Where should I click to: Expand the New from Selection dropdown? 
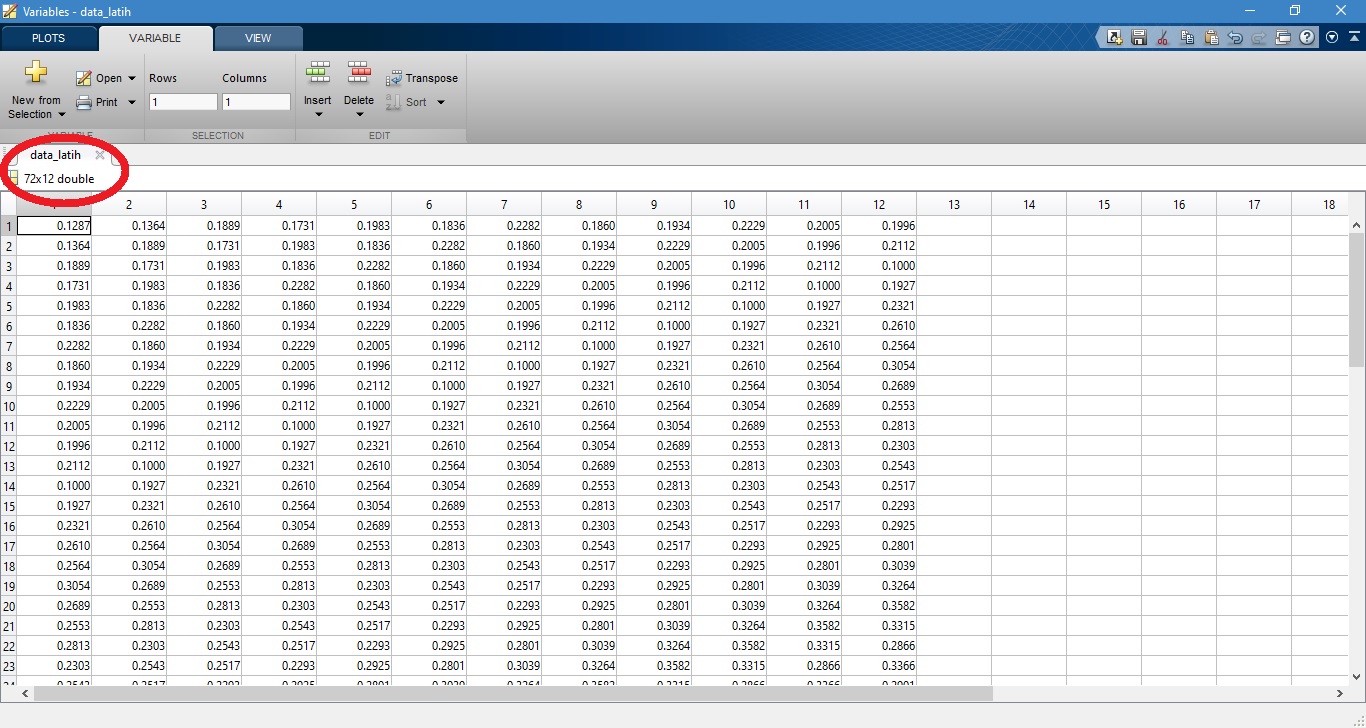tap(61, 115)
